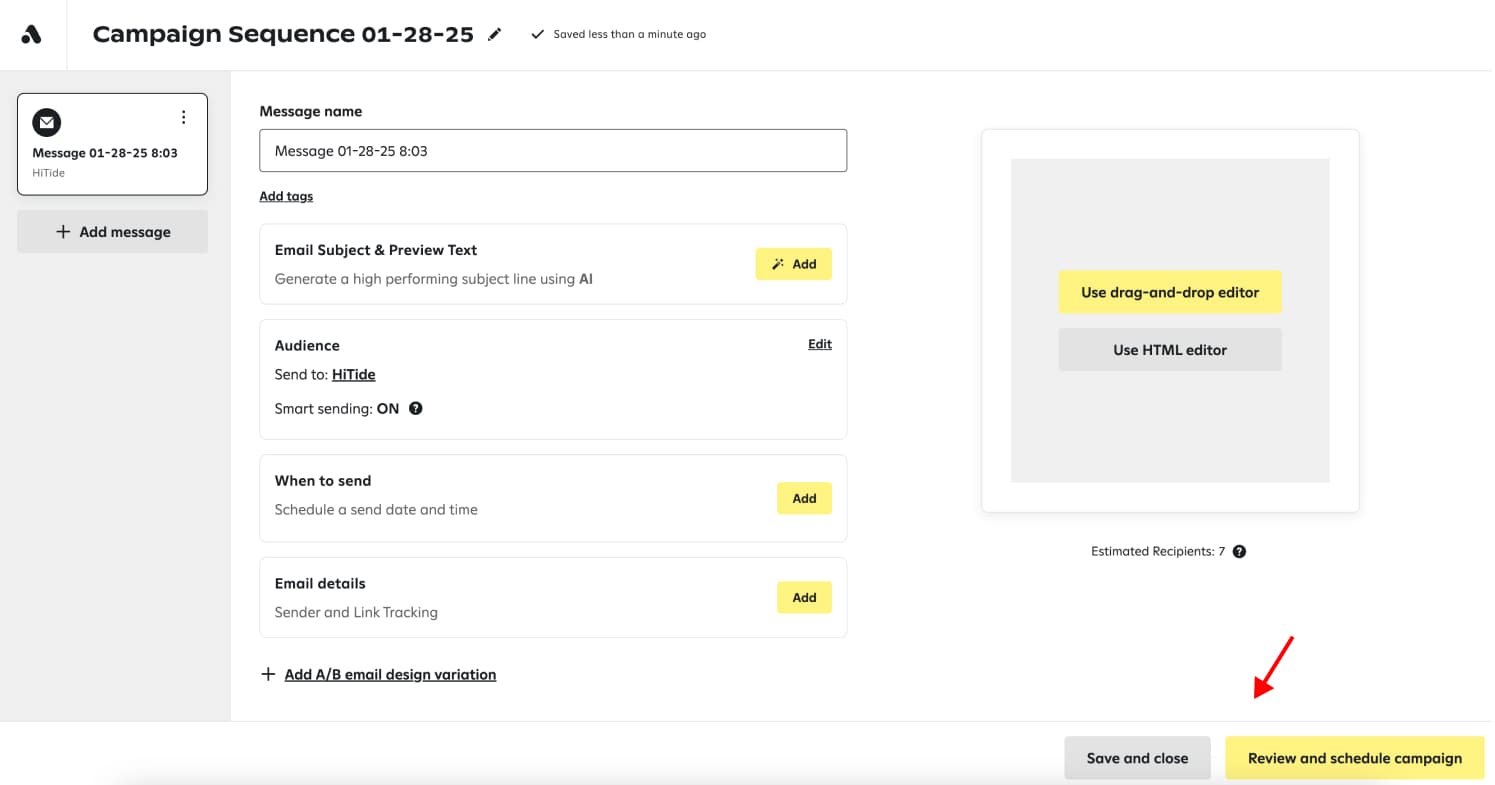Click the Smart sending help icon
The width and height of the screenshot is (1495, 785).
[x=416, y=408]
